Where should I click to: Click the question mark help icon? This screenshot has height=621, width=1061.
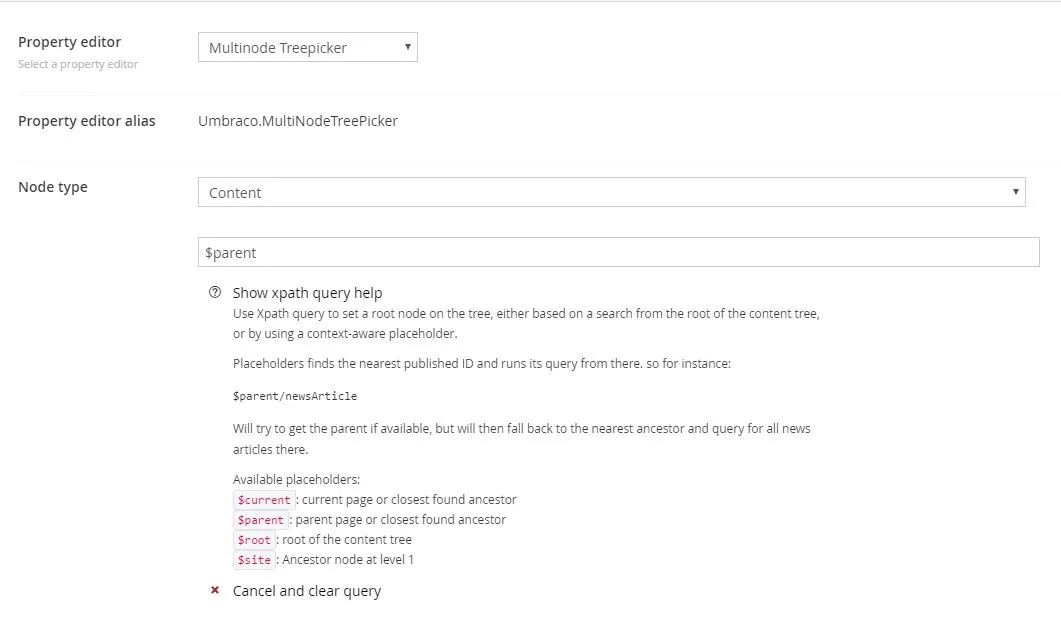[x=214, y=293]
